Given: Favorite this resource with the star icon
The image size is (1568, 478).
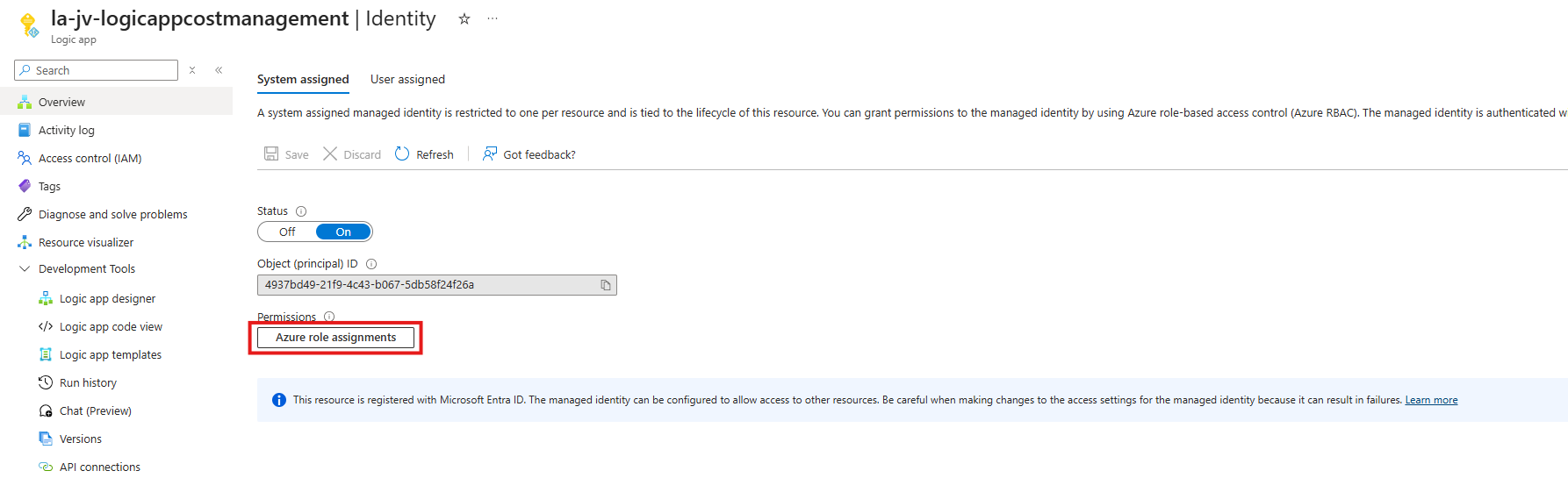Looking at the screenshot, I should click(464, 18).
